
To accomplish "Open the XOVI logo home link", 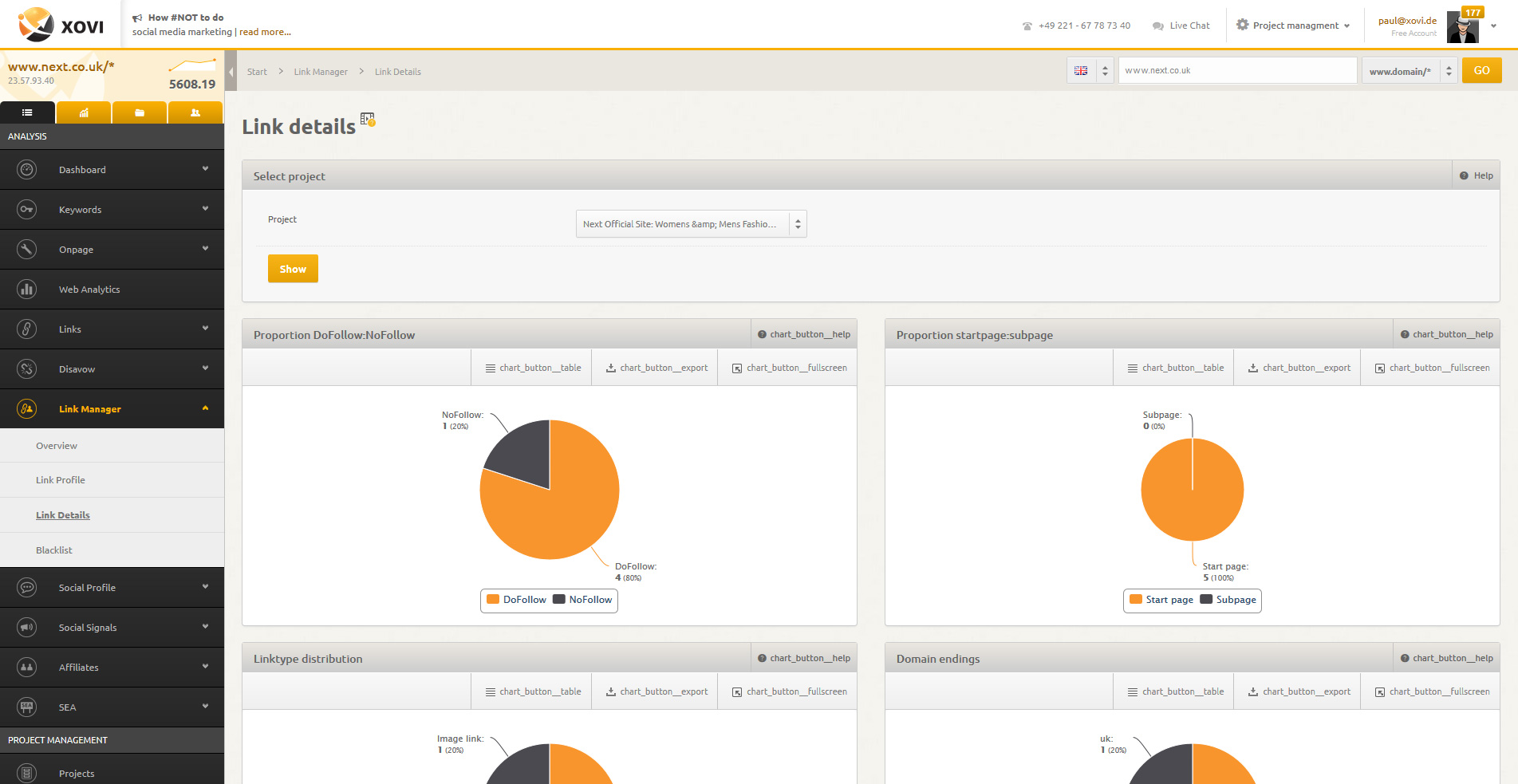I will 61,24.
